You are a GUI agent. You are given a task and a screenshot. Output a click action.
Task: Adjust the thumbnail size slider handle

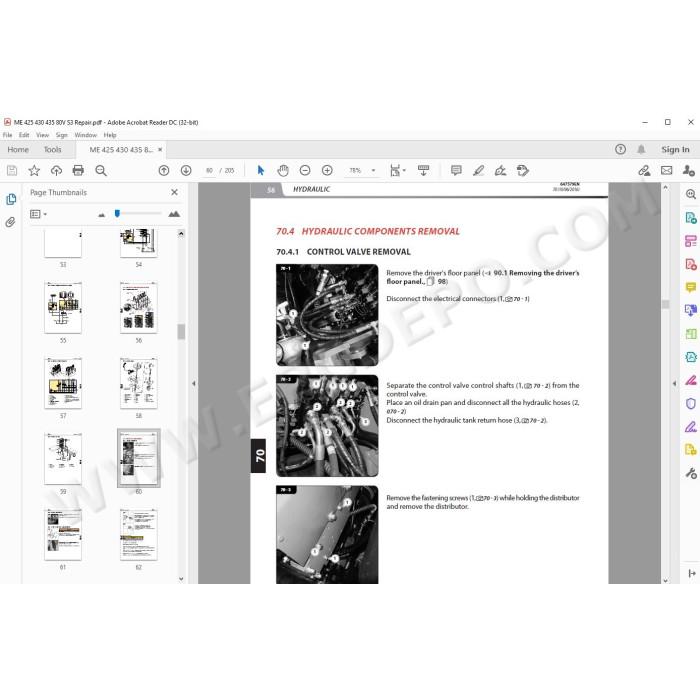(117, 213)
